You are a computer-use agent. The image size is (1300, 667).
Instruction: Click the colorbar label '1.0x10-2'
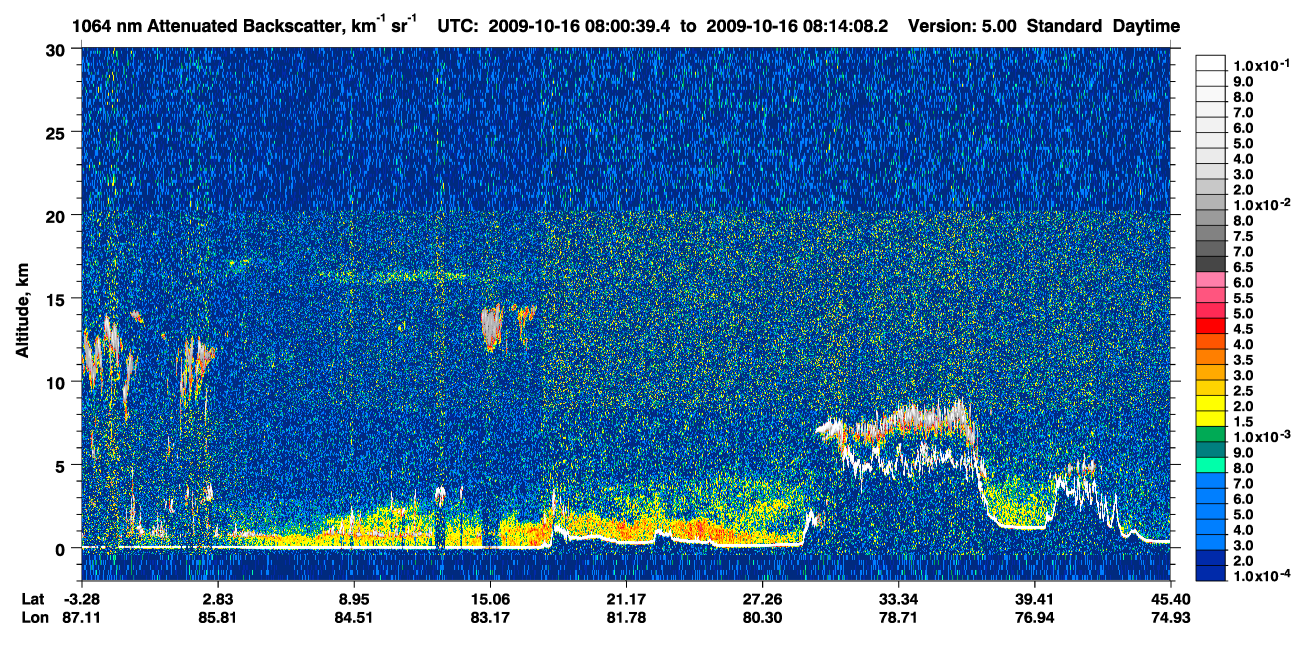[1262, 203]
